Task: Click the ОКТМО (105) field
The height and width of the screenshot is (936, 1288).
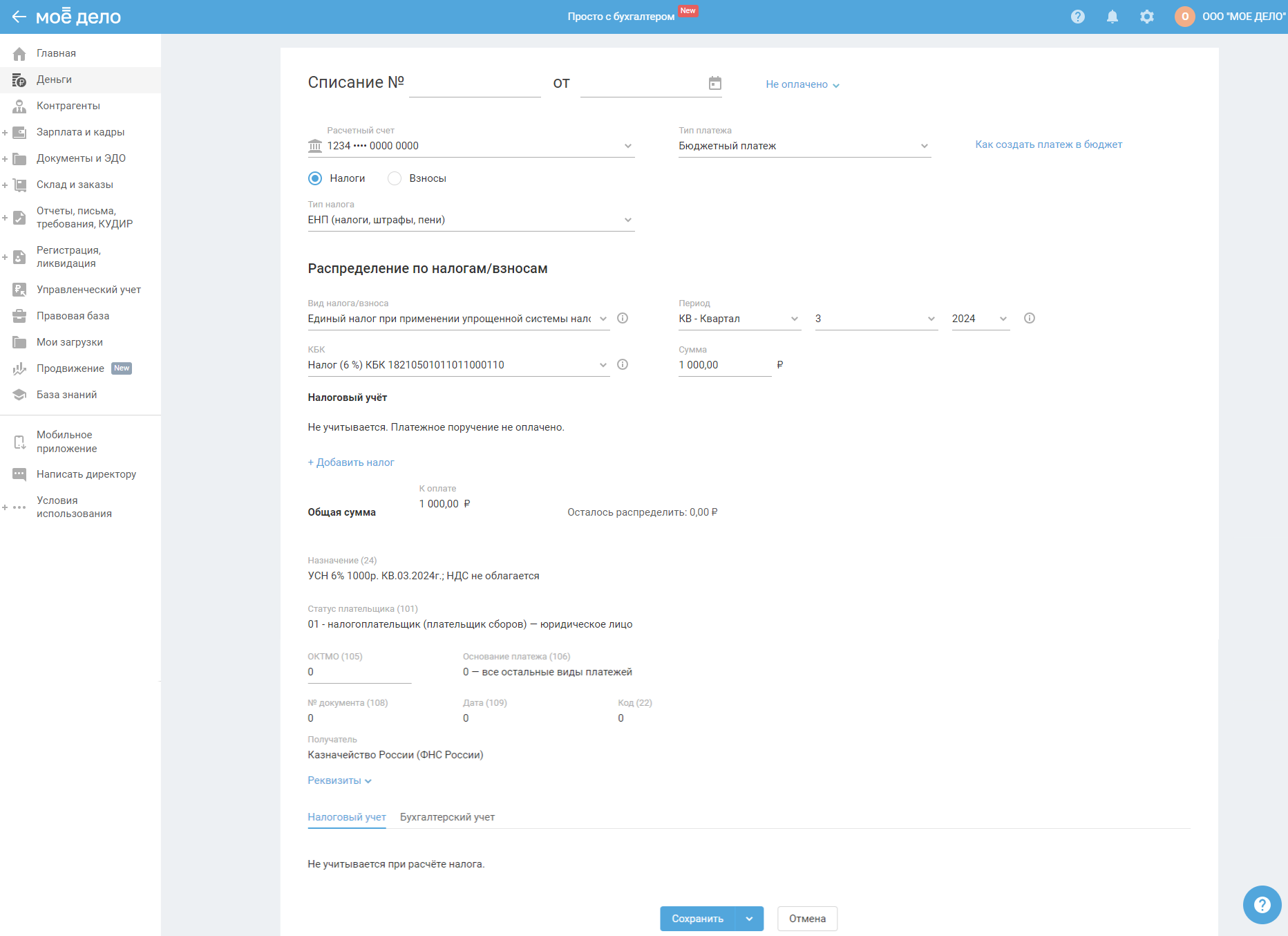Action: pyautogui.click(x=359, y=672)
